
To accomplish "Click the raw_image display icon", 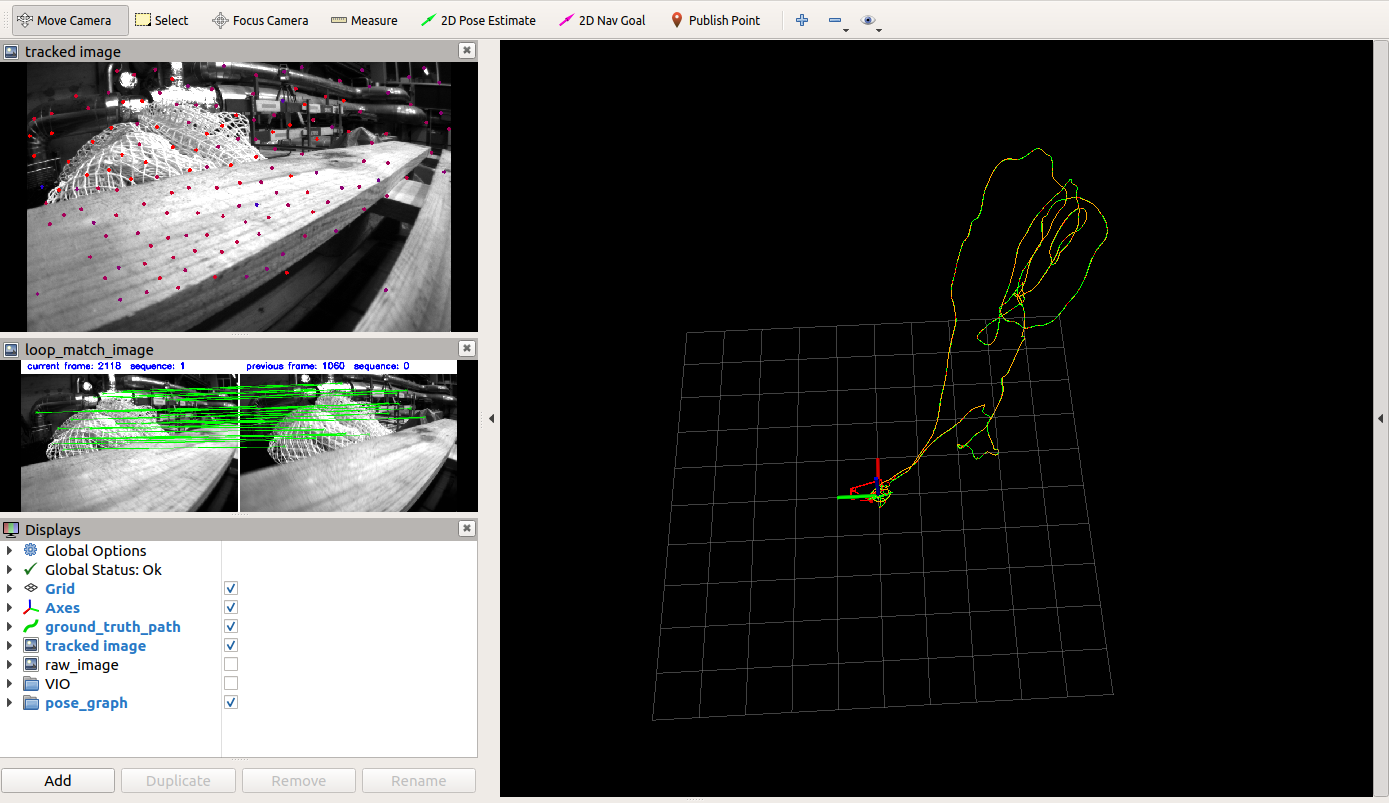I will 31,665.
